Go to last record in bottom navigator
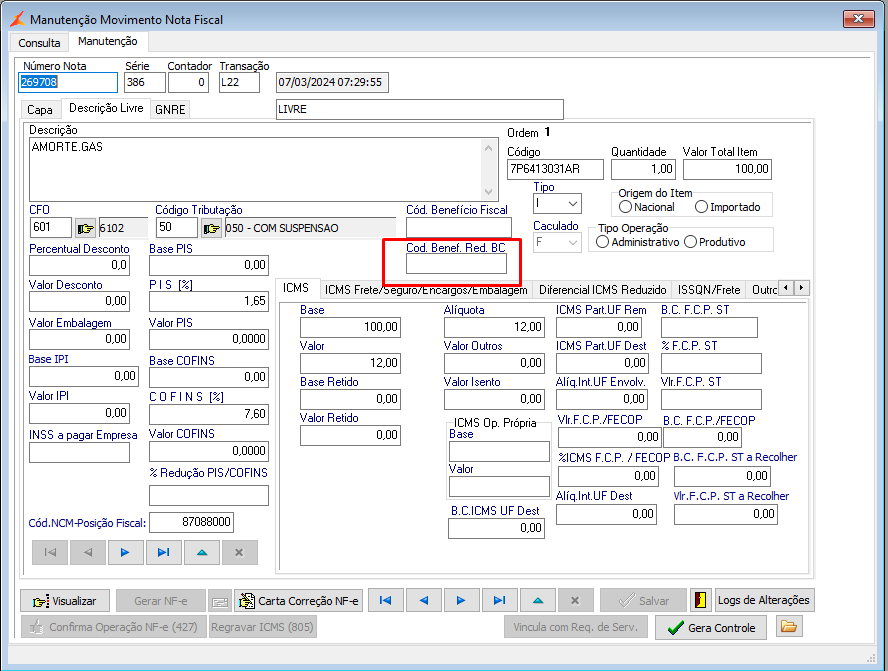 pyautogui.click(x=499, y=600)
